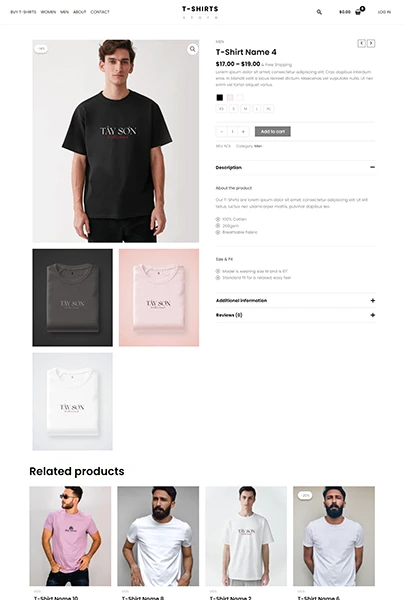The width and height of the screenshot is (404, 600).
Task: Click the T-SHIRTS store logo
Action: (200, 12)
